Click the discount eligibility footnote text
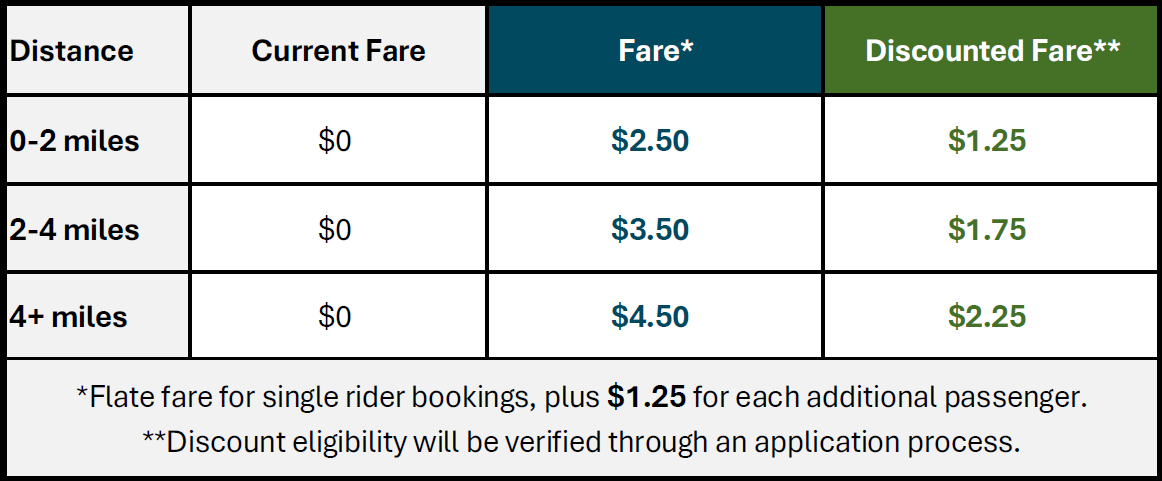Image resolution: width=1162 pixels, height=481 pixels. (x=580, y=441)
